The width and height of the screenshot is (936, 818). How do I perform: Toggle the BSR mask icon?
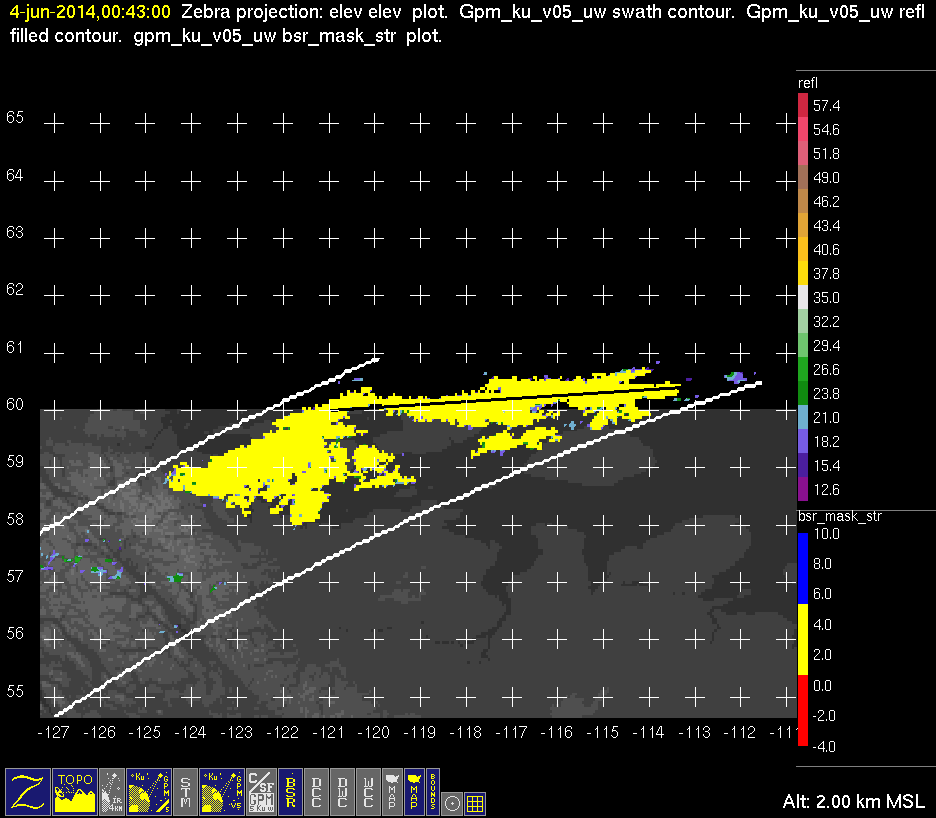tap(291, 790)
